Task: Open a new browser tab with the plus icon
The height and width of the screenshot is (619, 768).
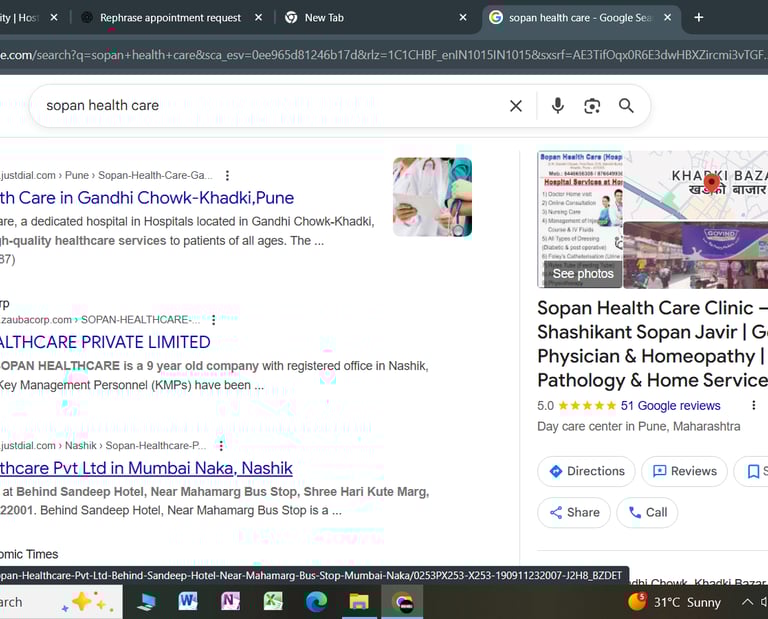Action: pos(698,18)
